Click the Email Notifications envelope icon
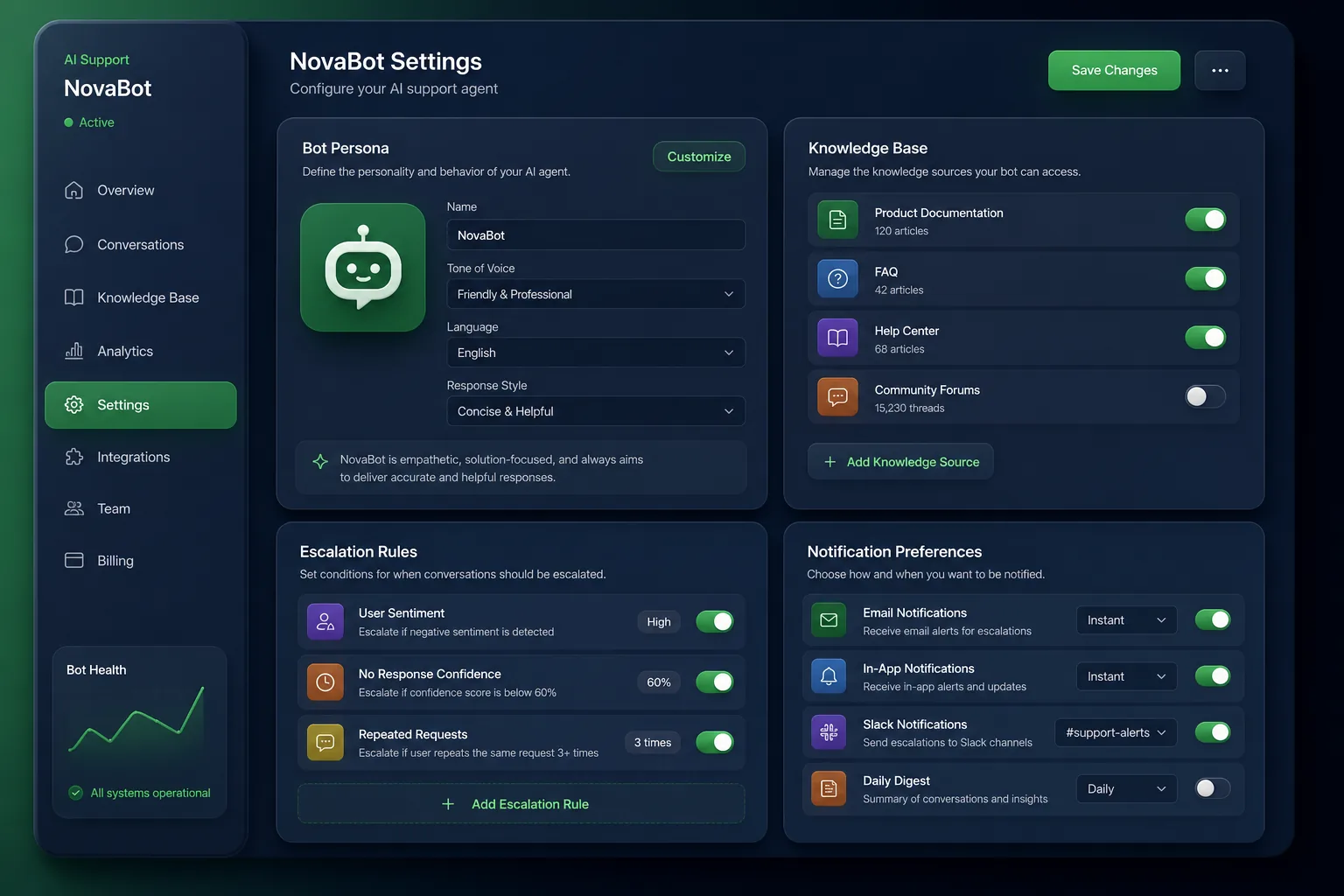 [829, 619]
